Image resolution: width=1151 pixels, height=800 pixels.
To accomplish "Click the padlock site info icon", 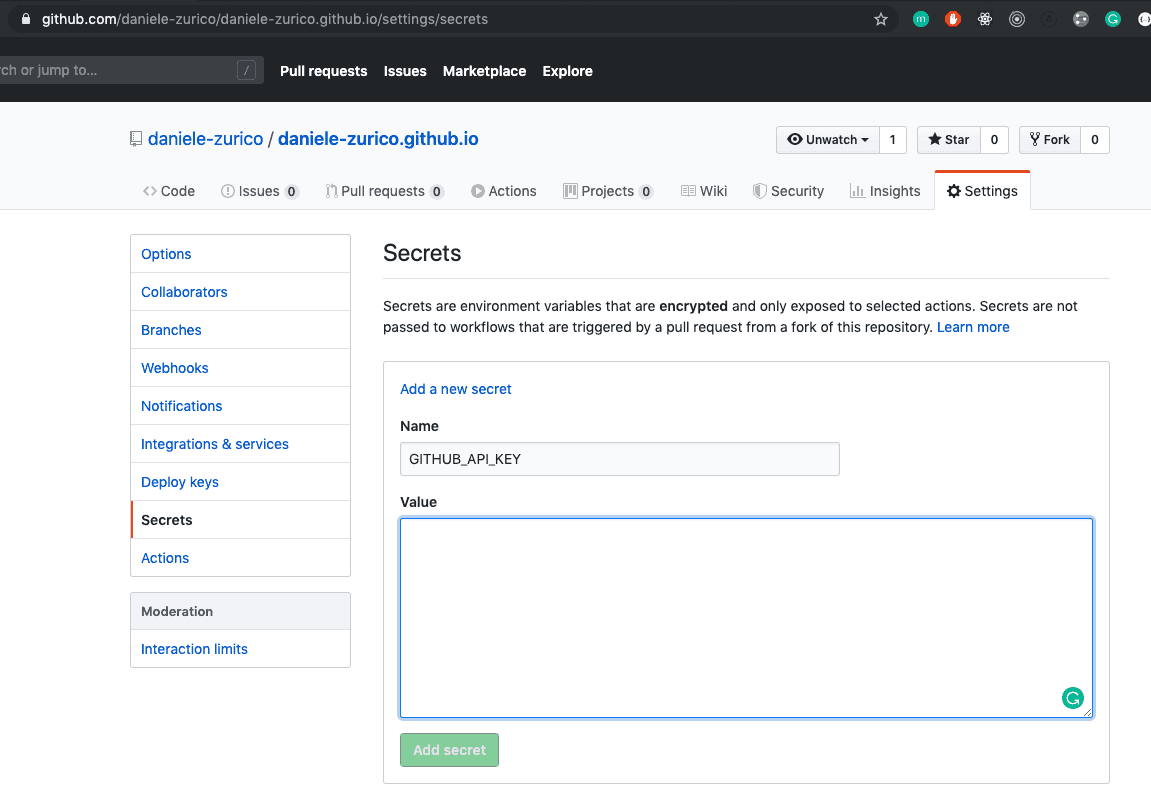I will coord(26,19).
